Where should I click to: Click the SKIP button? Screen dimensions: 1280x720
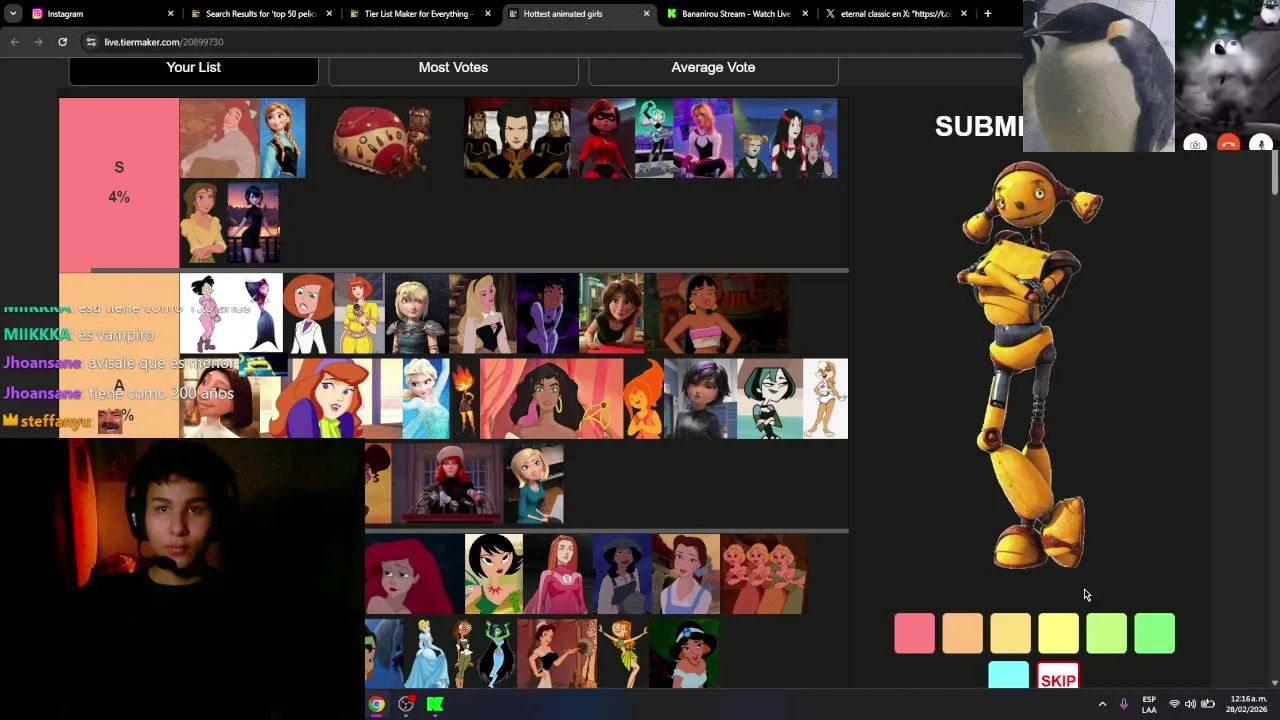coord(1058,678)
